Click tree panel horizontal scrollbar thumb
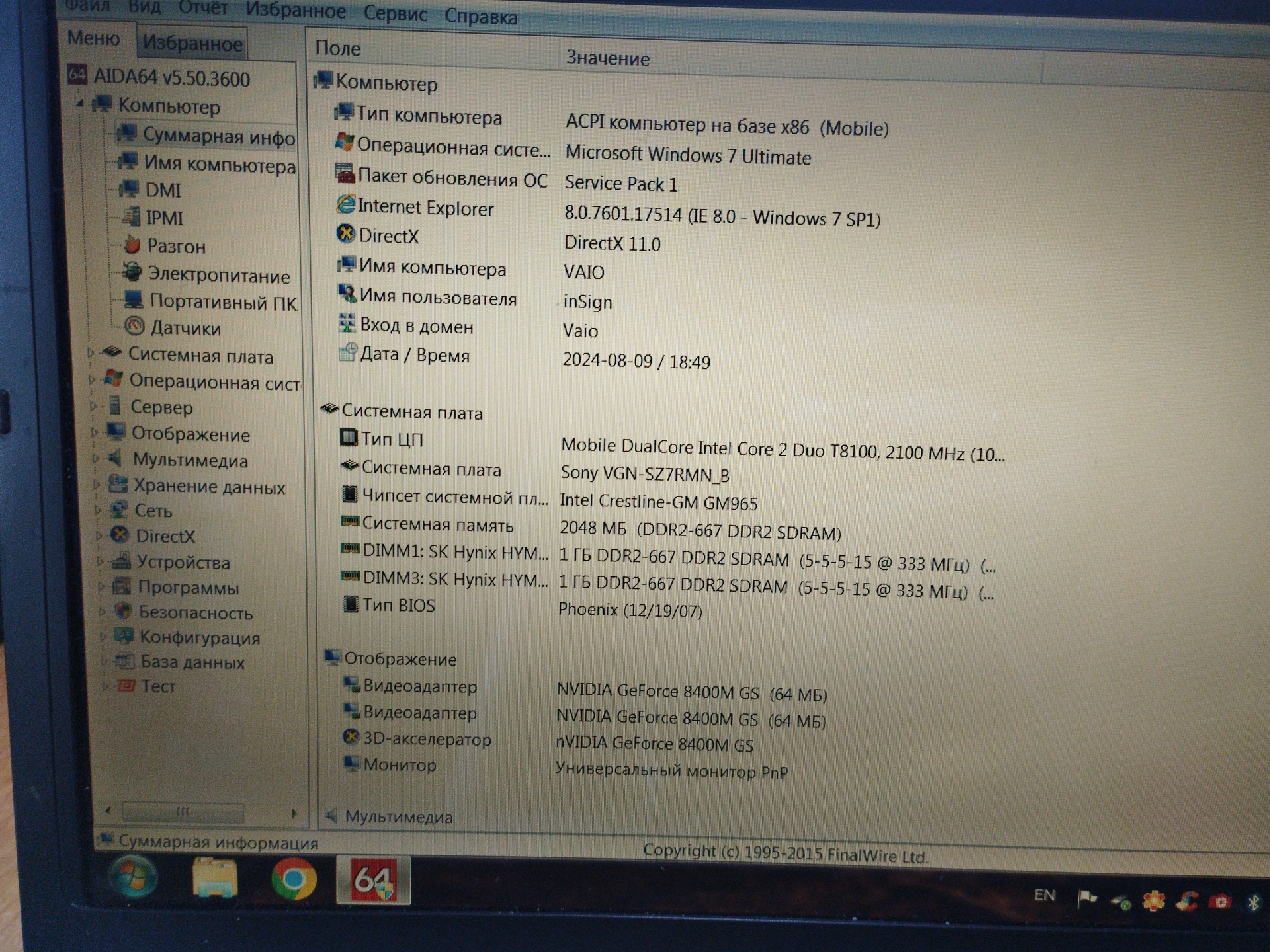This screenshot has width=1270, height=952. coord(183,811)
